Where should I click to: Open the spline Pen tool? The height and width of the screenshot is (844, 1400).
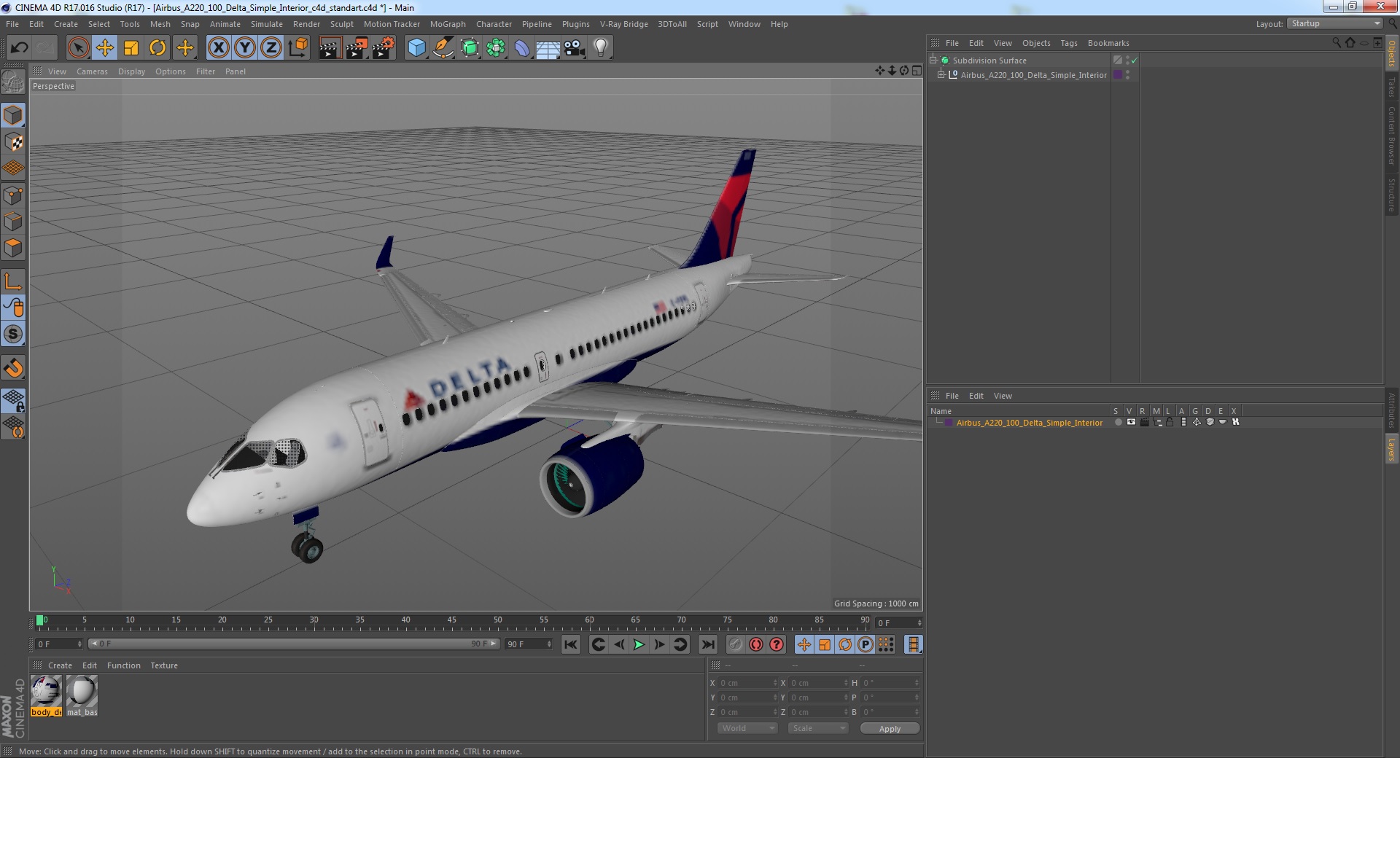tap(443, 48)
